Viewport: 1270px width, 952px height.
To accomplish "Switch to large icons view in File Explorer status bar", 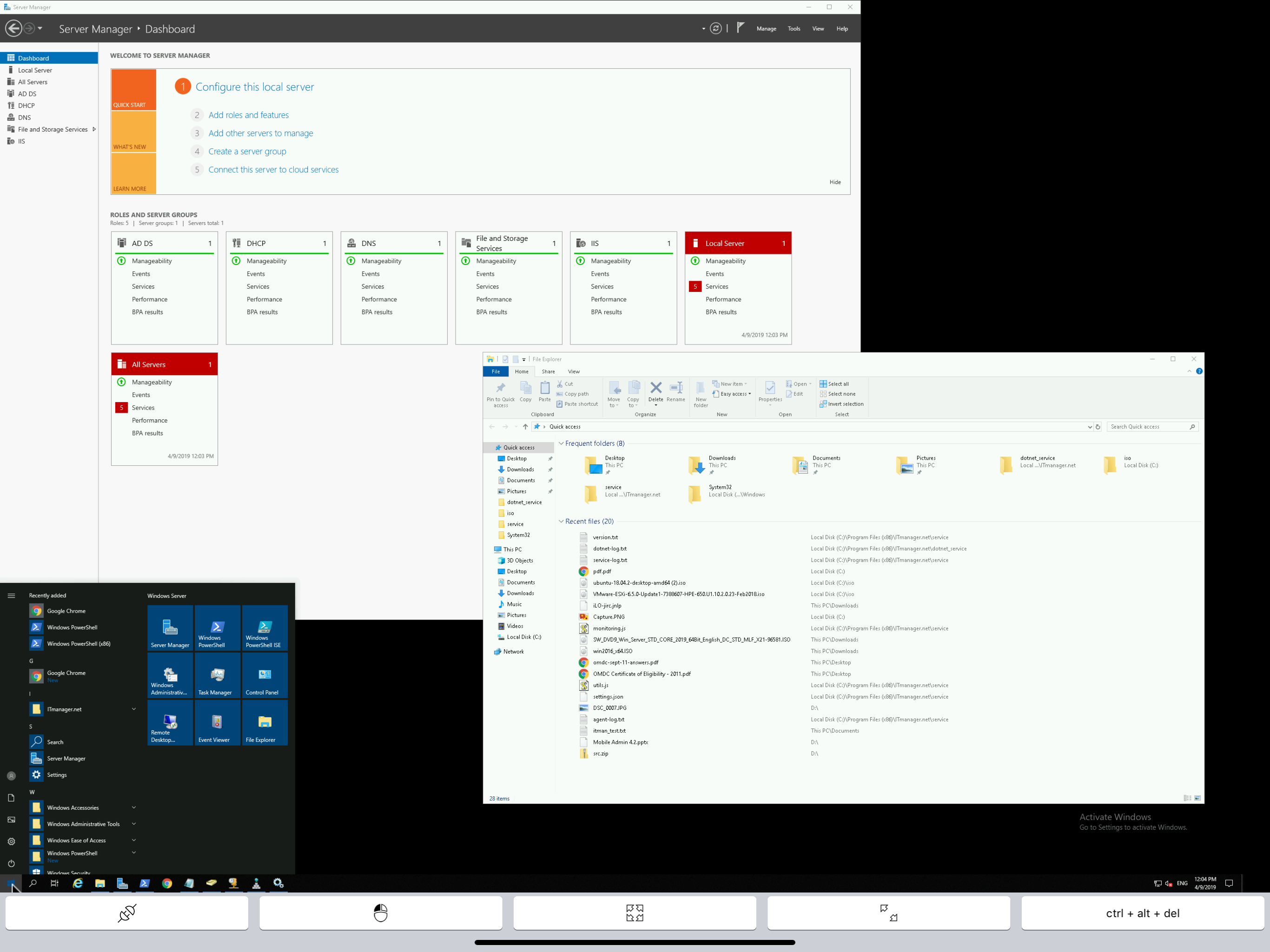I will tap(1197, 798).
